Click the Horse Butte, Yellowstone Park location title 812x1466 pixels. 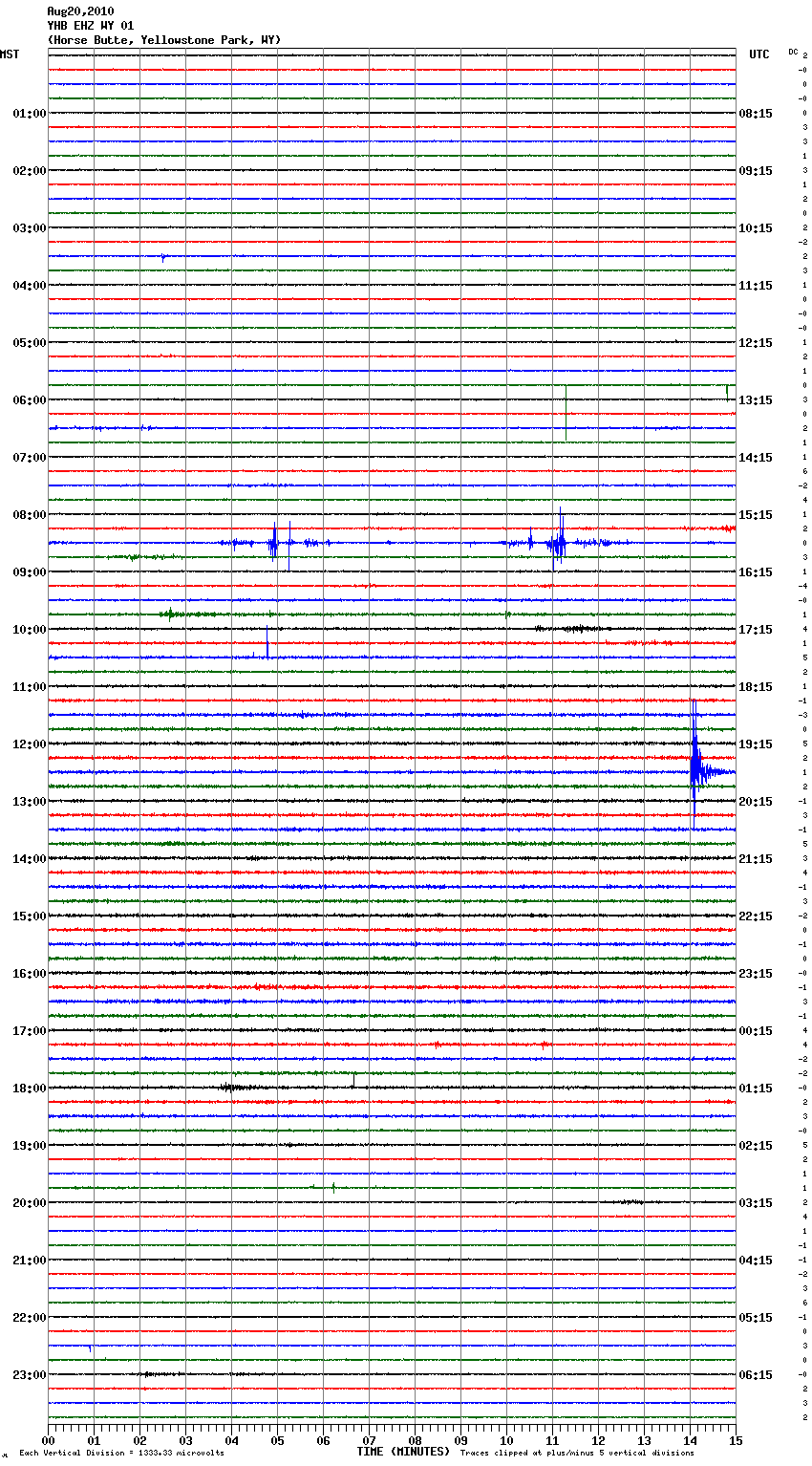[x=164, y=40]
